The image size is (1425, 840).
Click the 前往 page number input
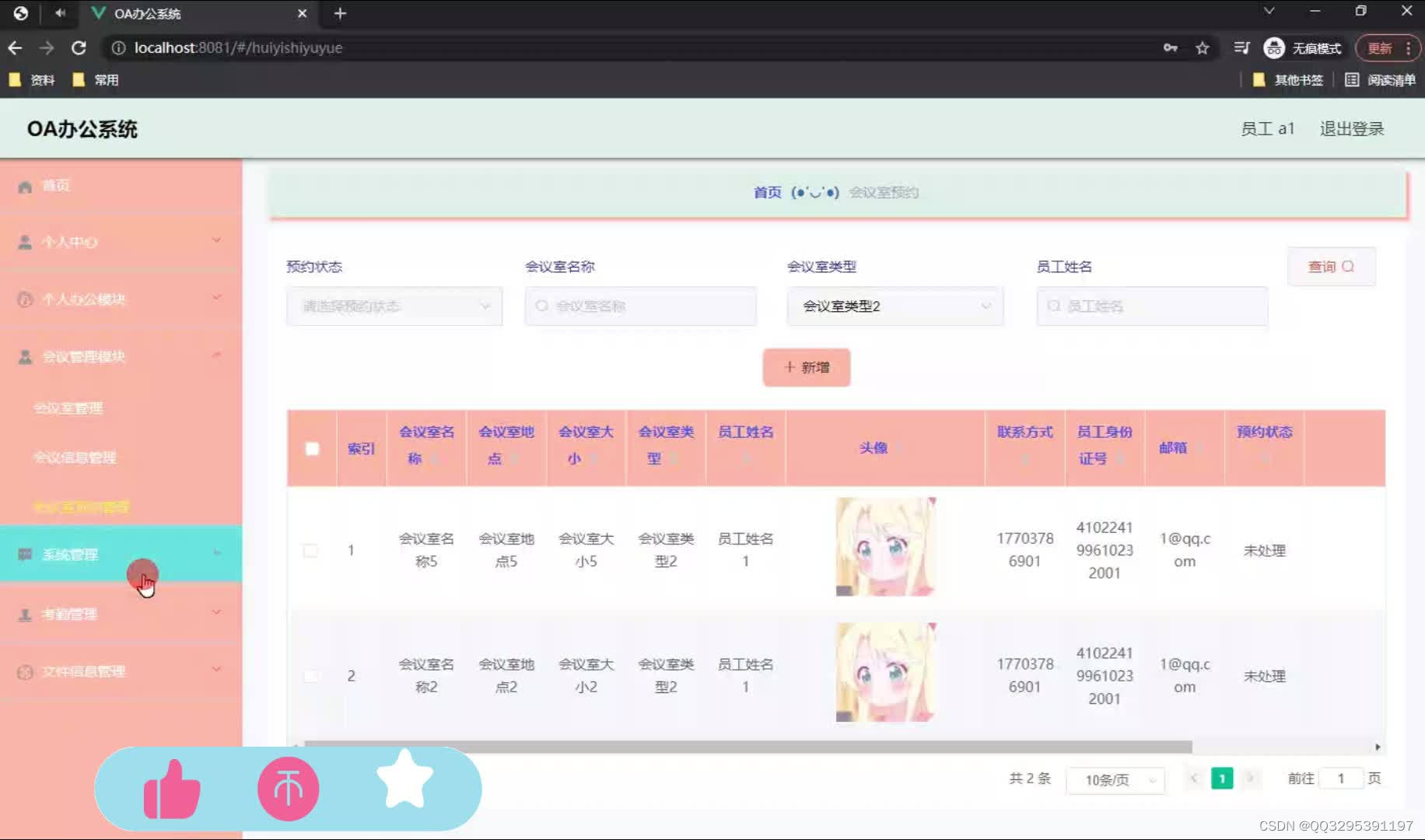pyautogui.click(x=1341, y=779)
